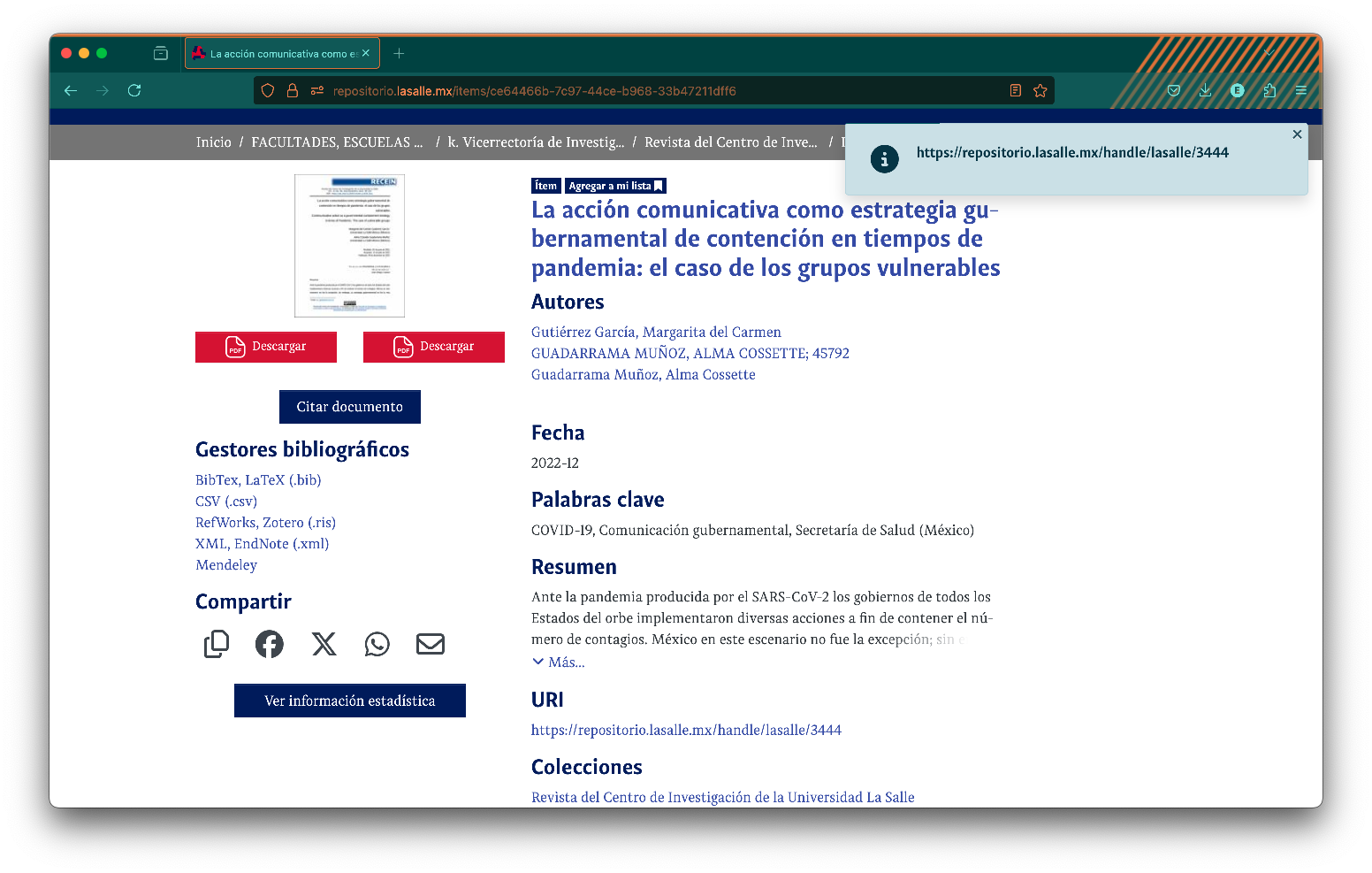
Task: Open Ver información estadística
Action: 350,701
